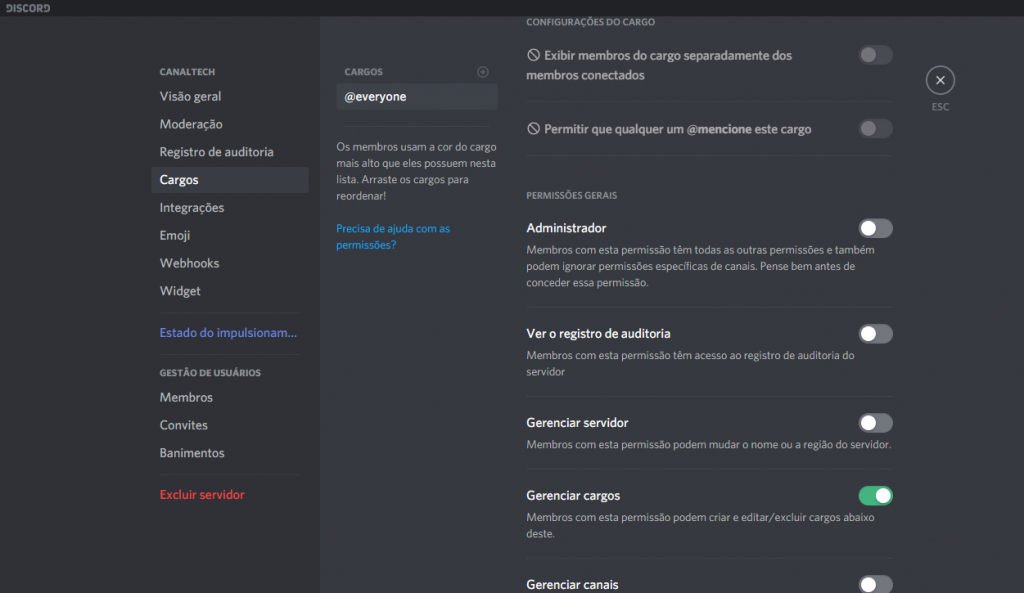Open Moderação settings page
Viewport: 1024px width, 593px height.
coord(230,124)
